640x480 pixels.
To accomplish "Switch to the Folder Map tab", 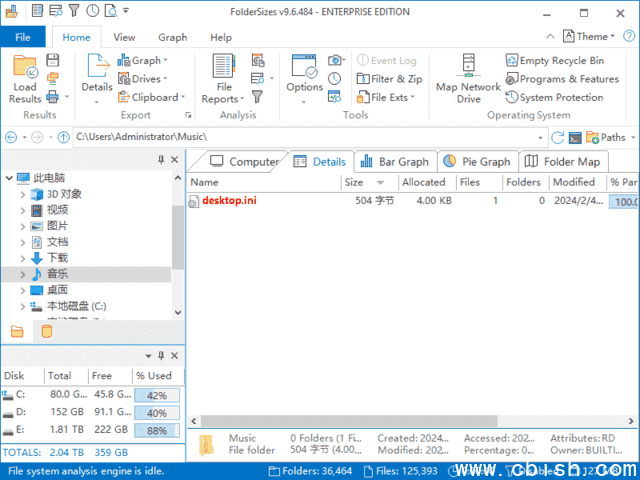I will point(562,162).
